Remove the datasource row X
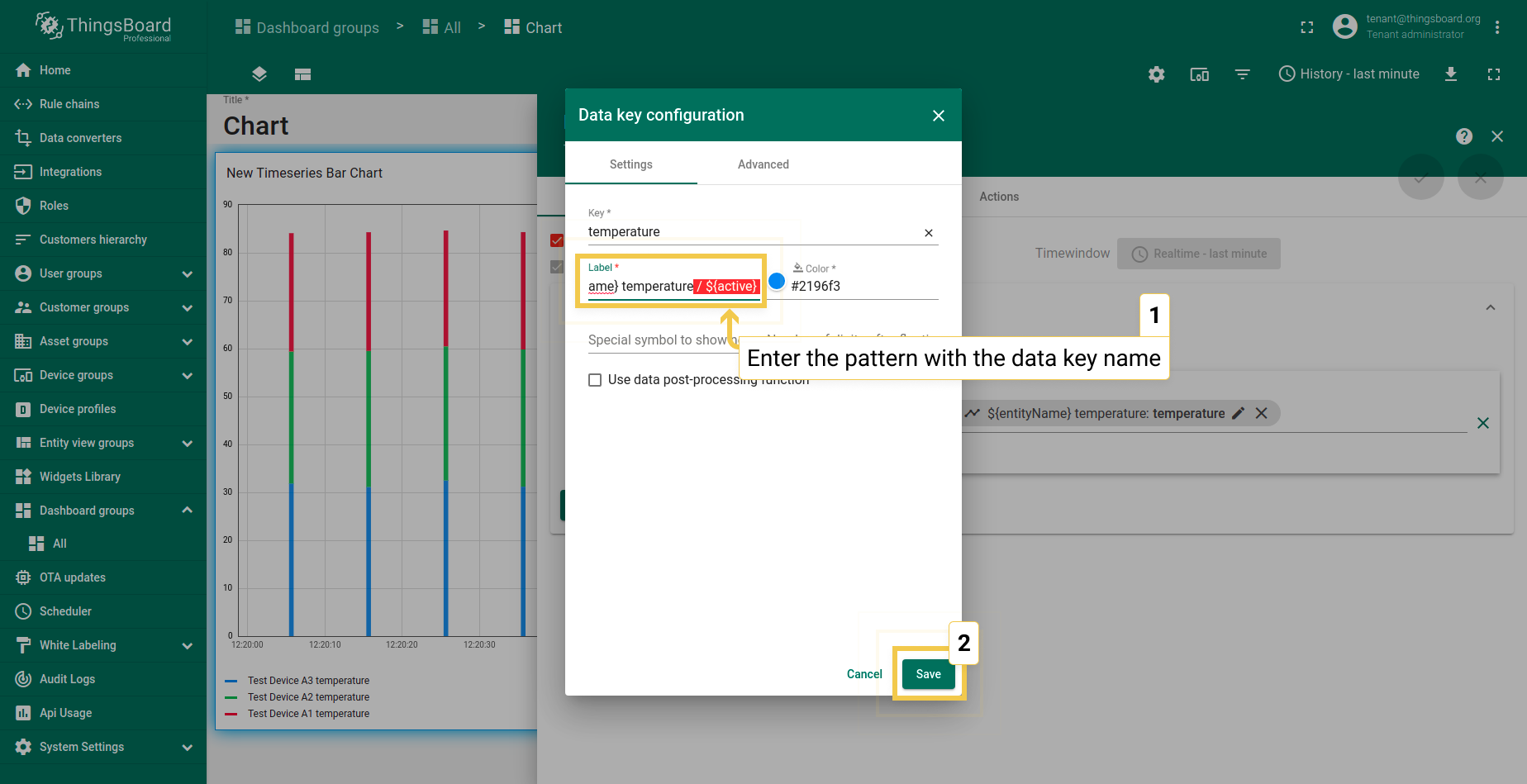The image size is (1527, 784). (x=1483, y=423)
